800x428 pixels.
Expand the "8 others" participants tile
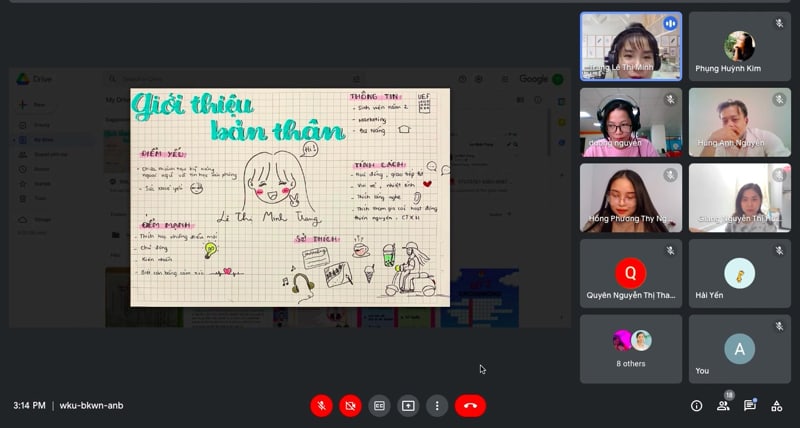click(631, 348)
